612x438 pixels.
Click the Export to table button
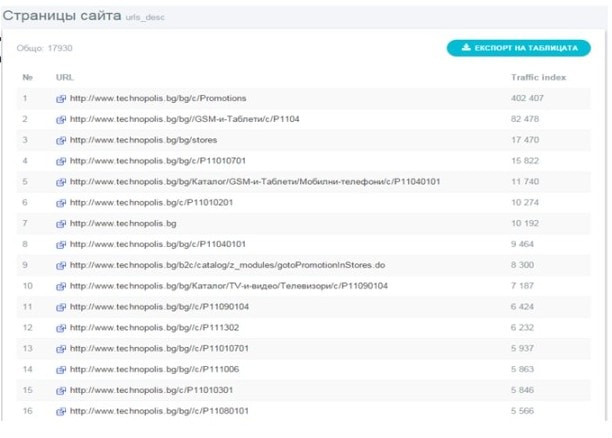pyautogui.click(x=518, y=47)
